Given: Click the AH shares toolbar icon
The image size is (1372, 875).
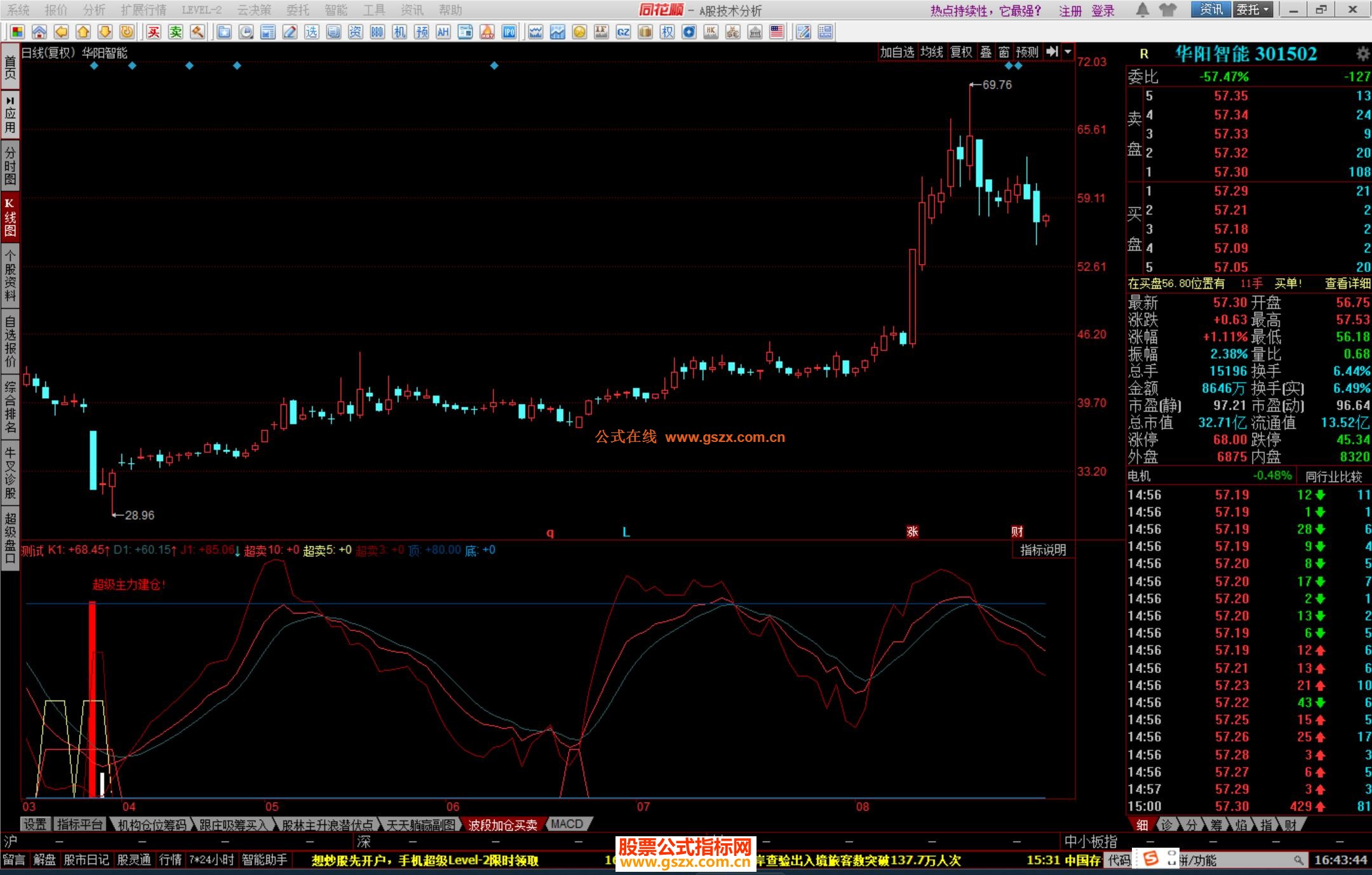Looking at the screenshot, I should click(443, 32).
